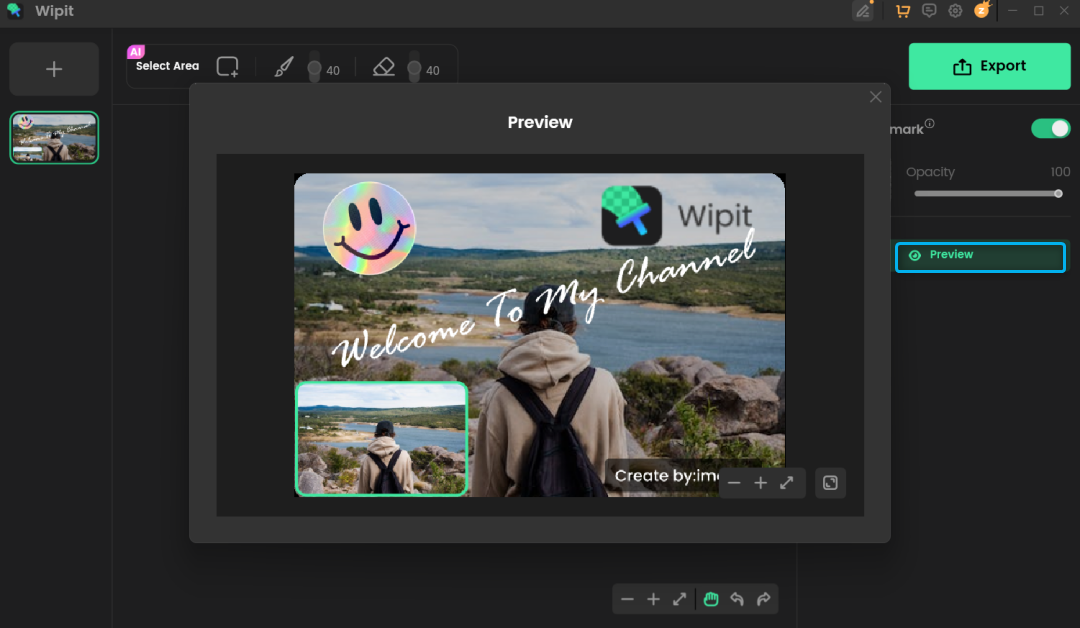
Task: Open the shopping cart in the title bar
Action: (x=902, y=11)
